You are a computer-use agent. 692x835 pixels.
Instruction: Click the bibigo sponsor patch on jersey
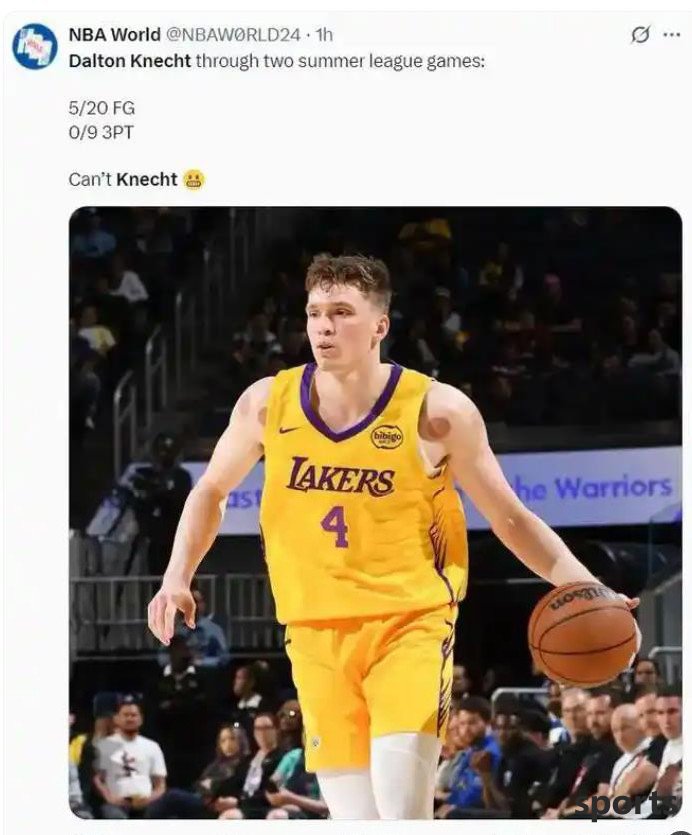pos(387,437)
